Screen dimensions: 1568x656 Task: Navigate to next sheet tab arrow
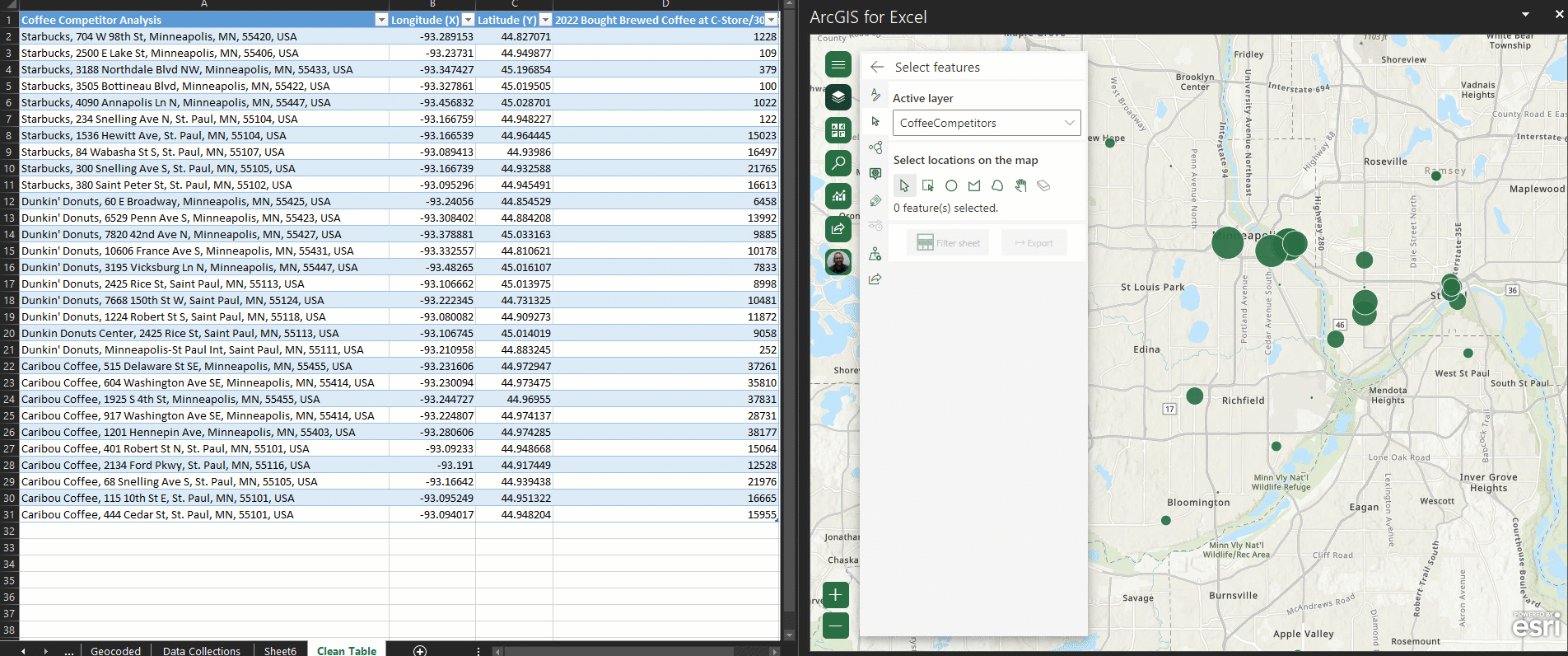(45, 651)
